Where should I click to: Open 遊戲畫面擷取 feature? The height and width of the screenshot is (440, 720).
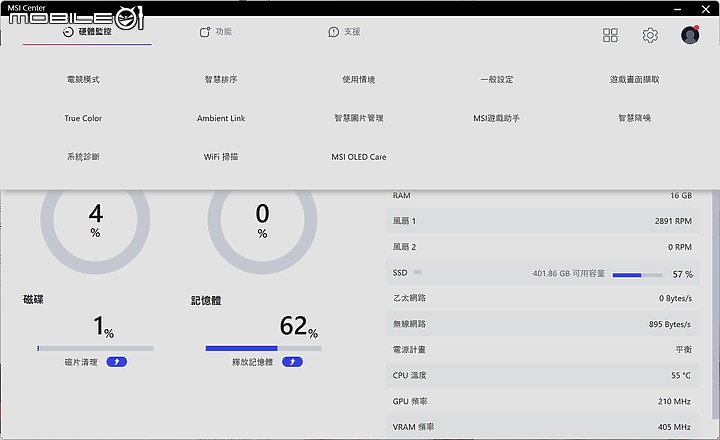click(x=635, y=79)
